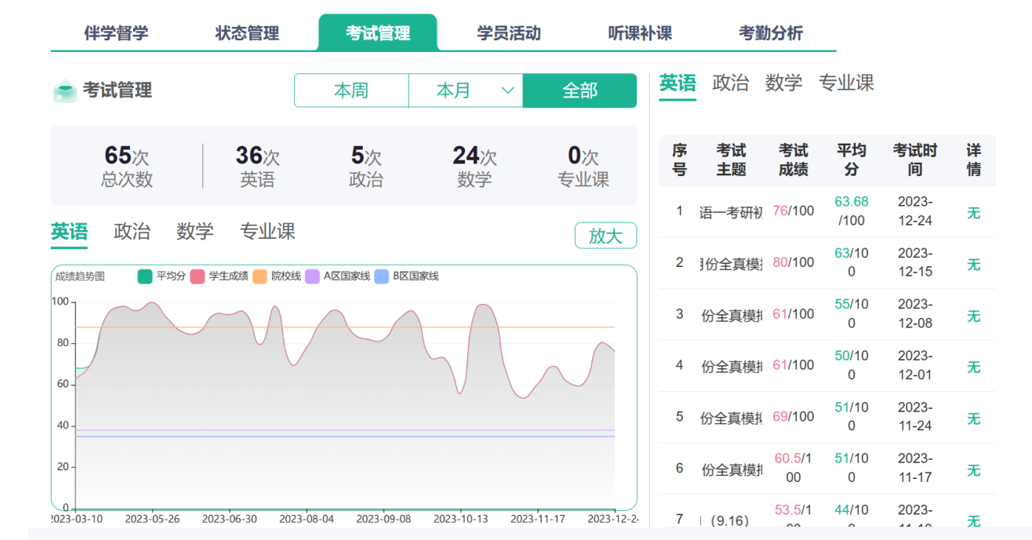Click the 5次 政治 statistic
Screen dimensions: 1032x540
[x=366, y=166]
